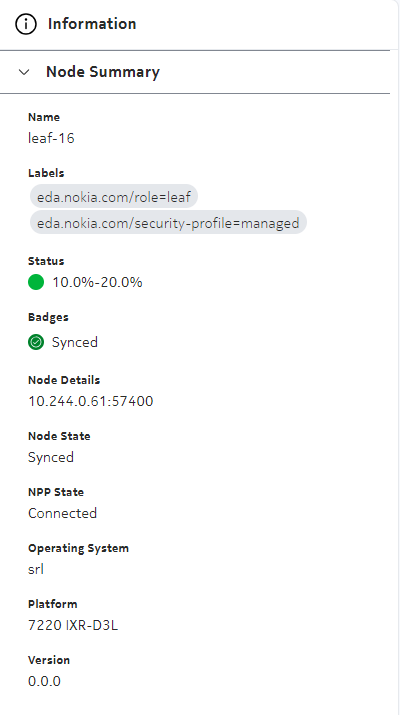Image resolution: width=400 pixels, height=715 pixels.
Task: Click the Node State value Synced
Action: pyautogui.click(x=51, y=457)
